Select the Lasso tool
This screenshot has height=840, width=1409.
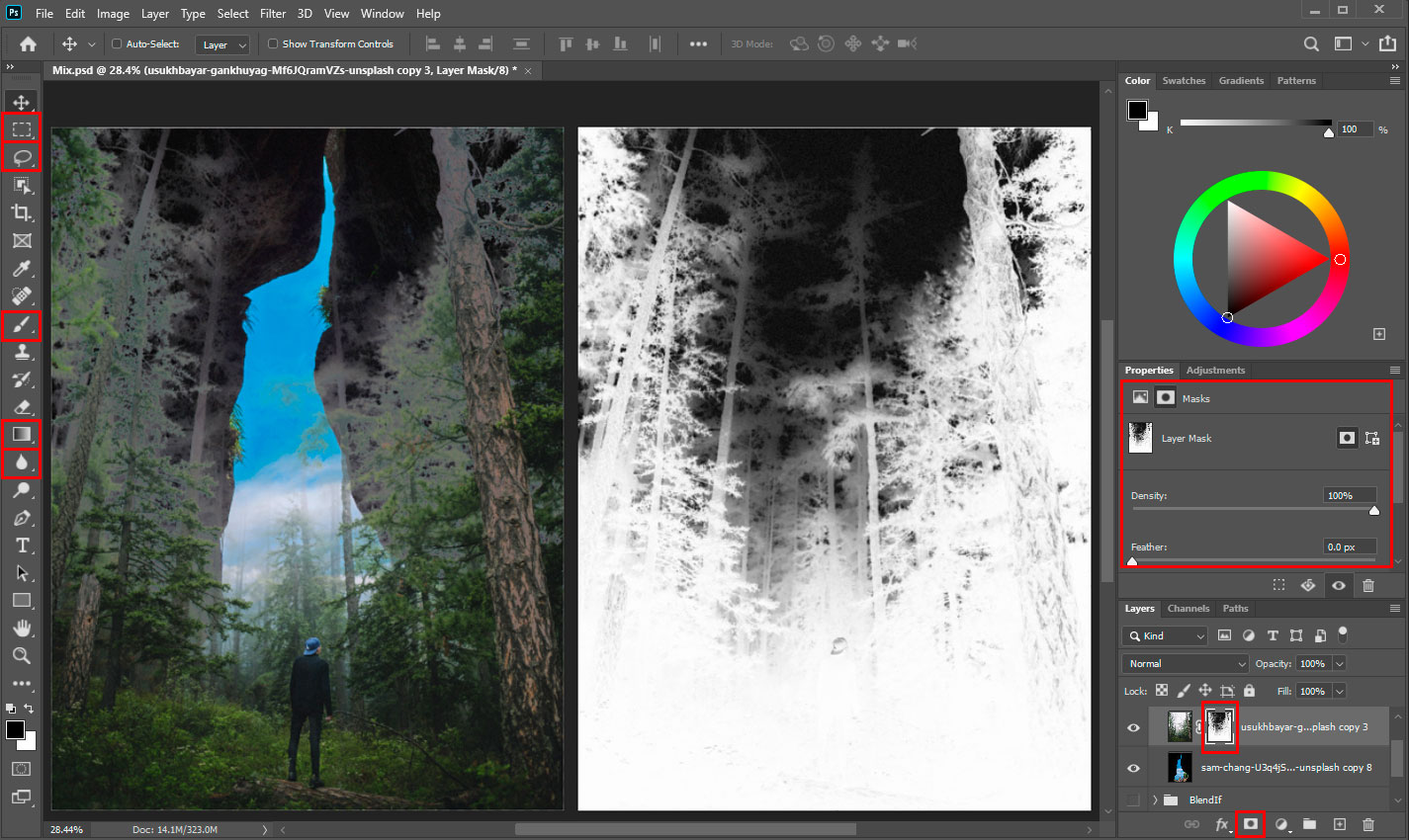coord(21,156)
